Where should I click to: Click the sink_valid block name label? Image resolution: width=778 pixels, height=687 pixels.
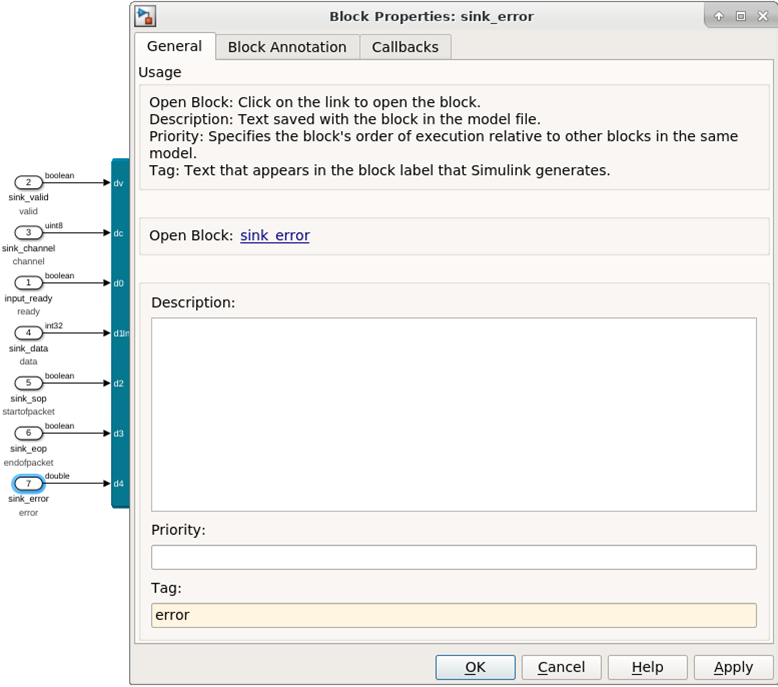point(28,197)
